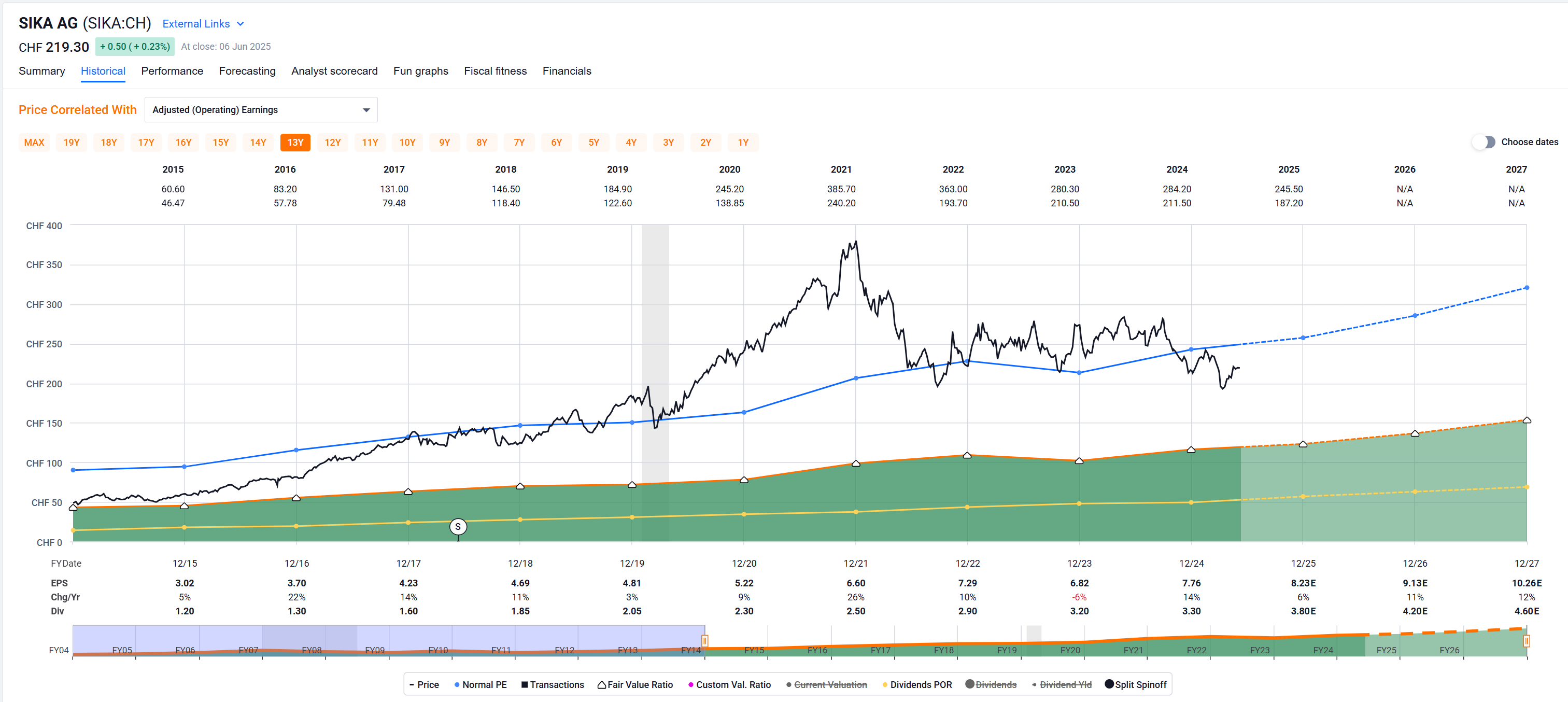Toggle Normal PE legend item
This screenshot has height=702, width=1568.
(x=481, y=684)
